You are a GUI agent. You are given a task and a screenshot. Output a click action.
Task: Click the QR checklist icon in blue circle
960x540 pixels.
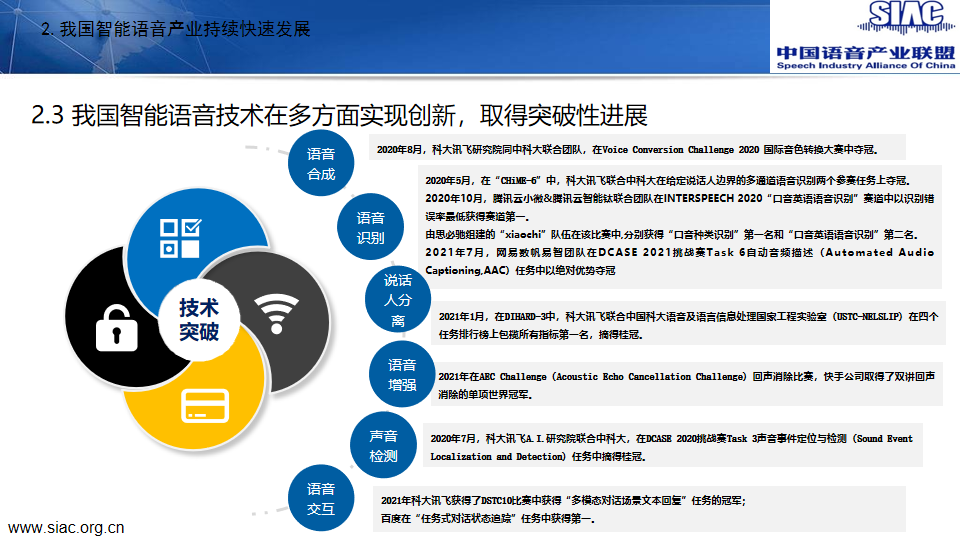pos(180,238)
